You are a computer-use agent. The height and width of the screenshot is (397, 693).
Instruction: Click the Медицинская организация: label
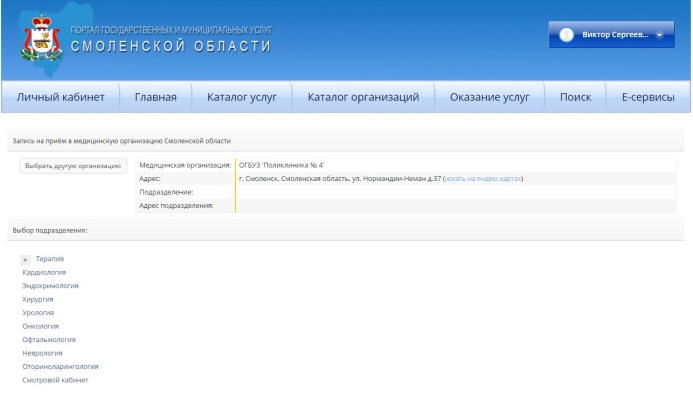coord(185,165)
